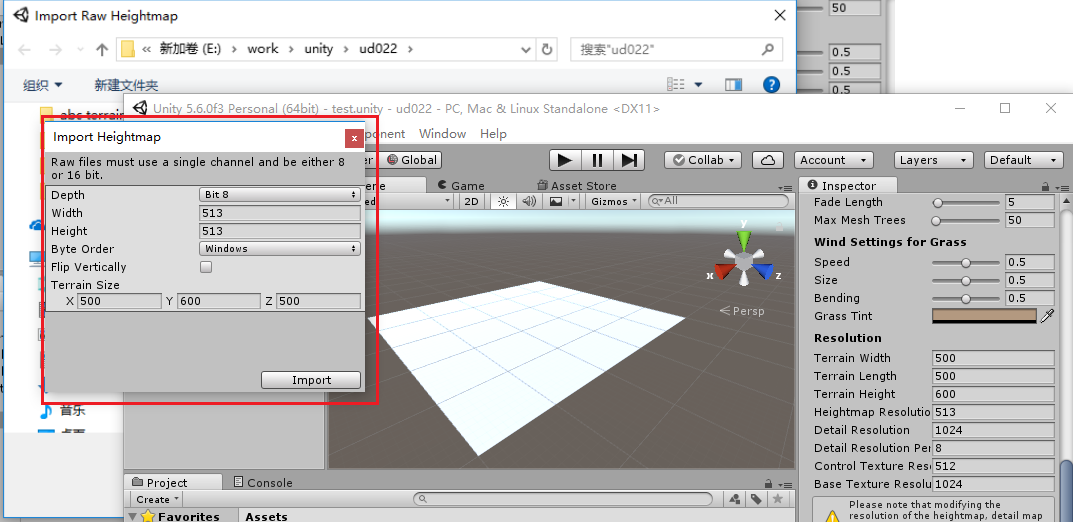Click the Explorer up-arrow navigation icon
This screenshot has height=522, width=1073.
(x=102, y=49)
